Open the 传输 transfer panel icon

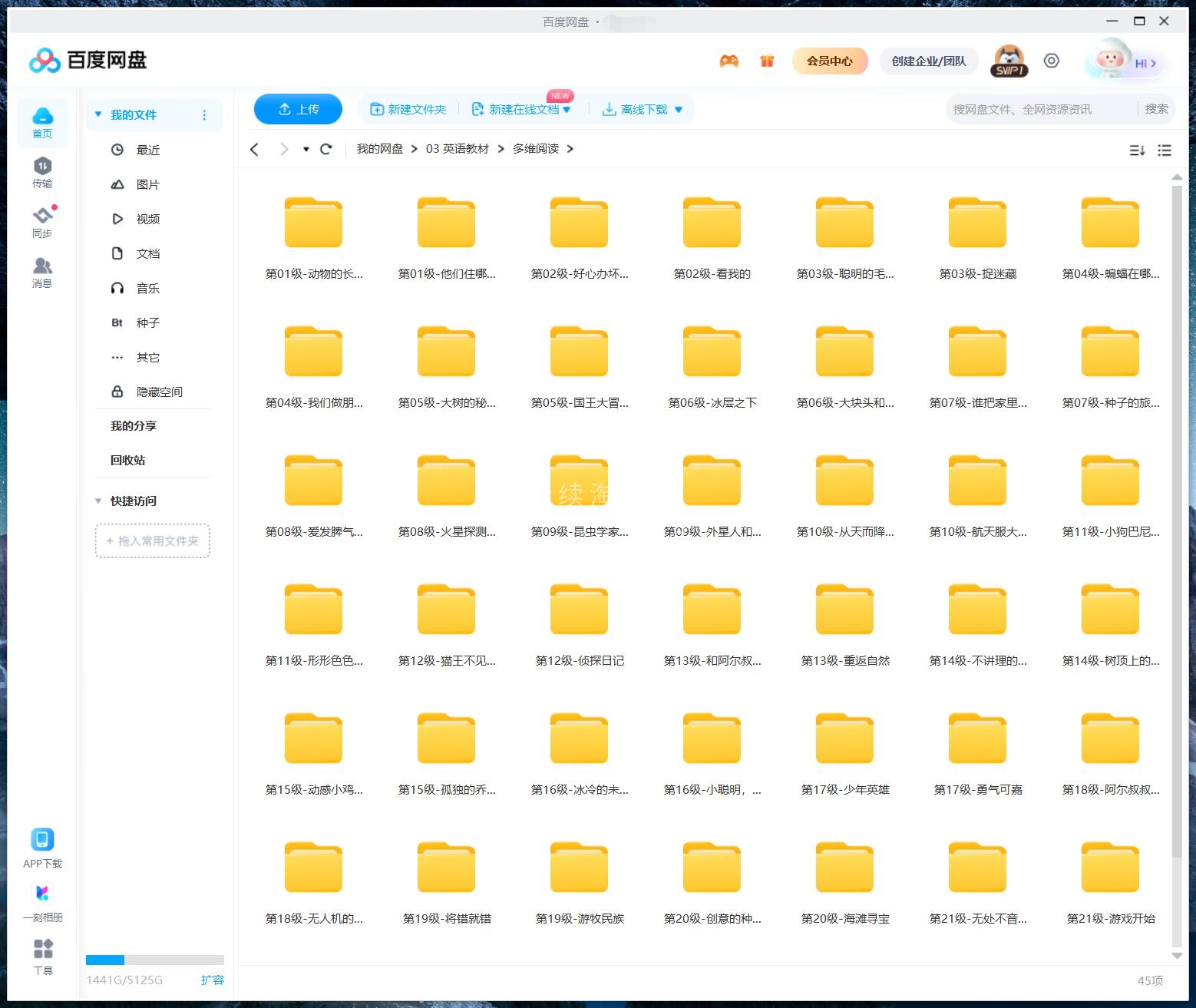coord(42,172)
